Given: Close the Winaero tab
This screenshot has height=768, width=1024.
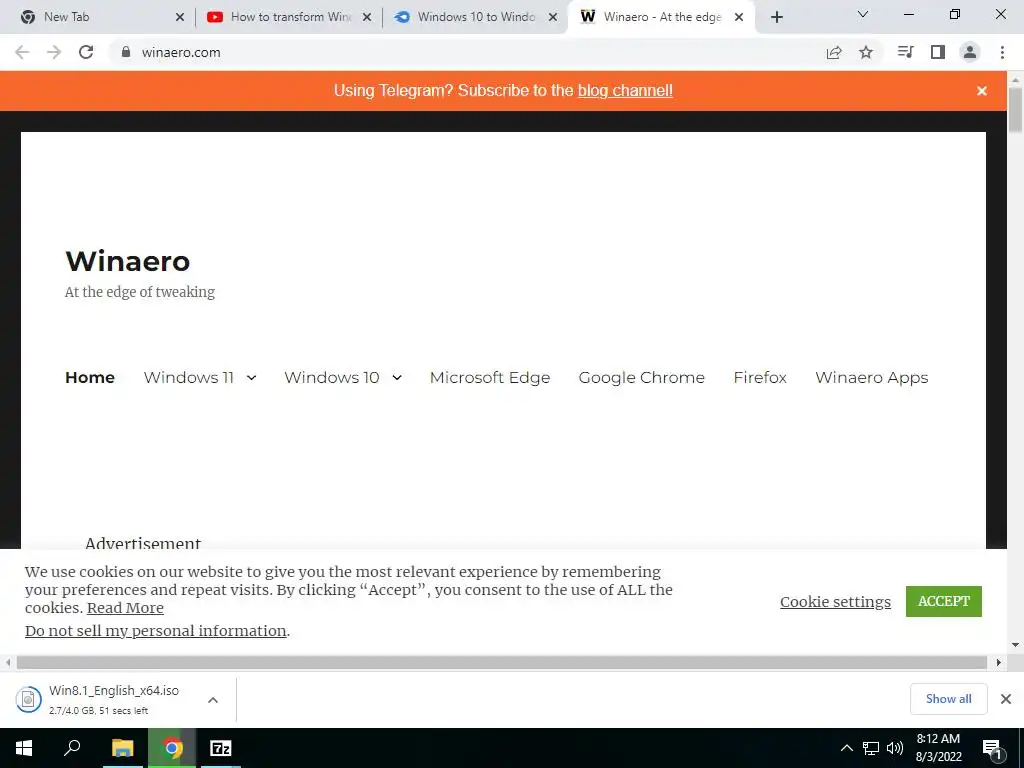Looking at the screenshot, I should [739, 17].
